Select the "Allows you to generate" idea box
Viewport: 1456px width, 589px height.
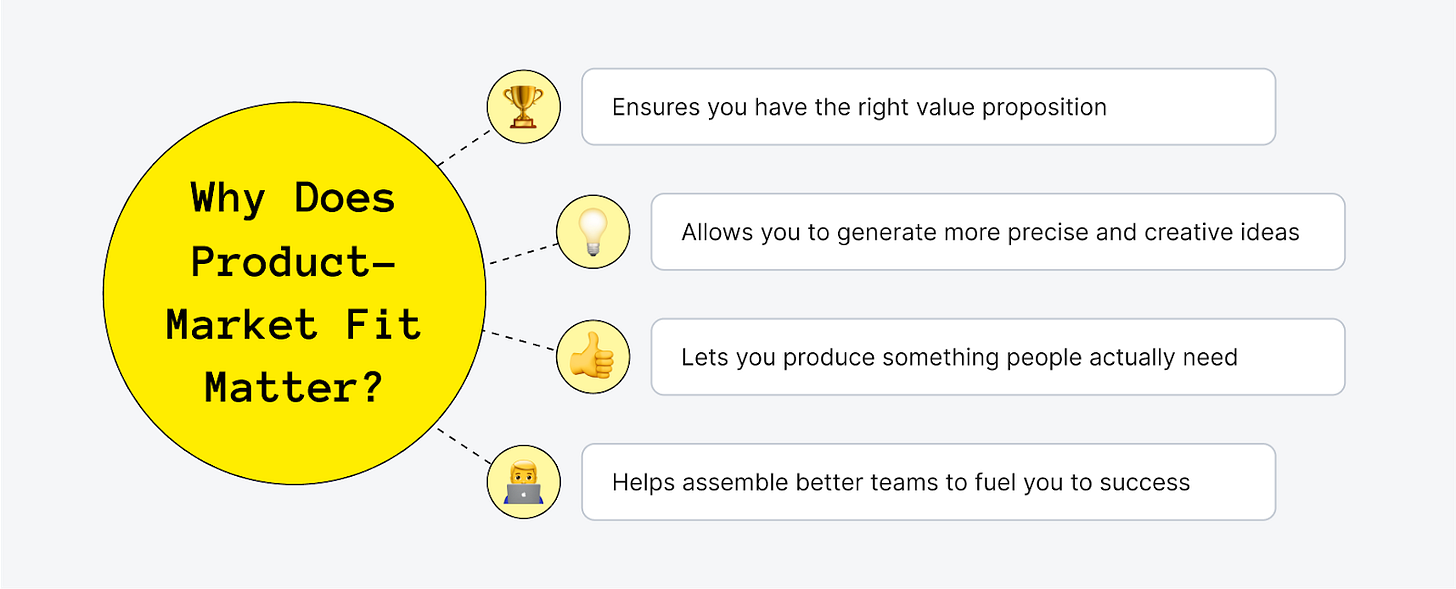point(998,232)
